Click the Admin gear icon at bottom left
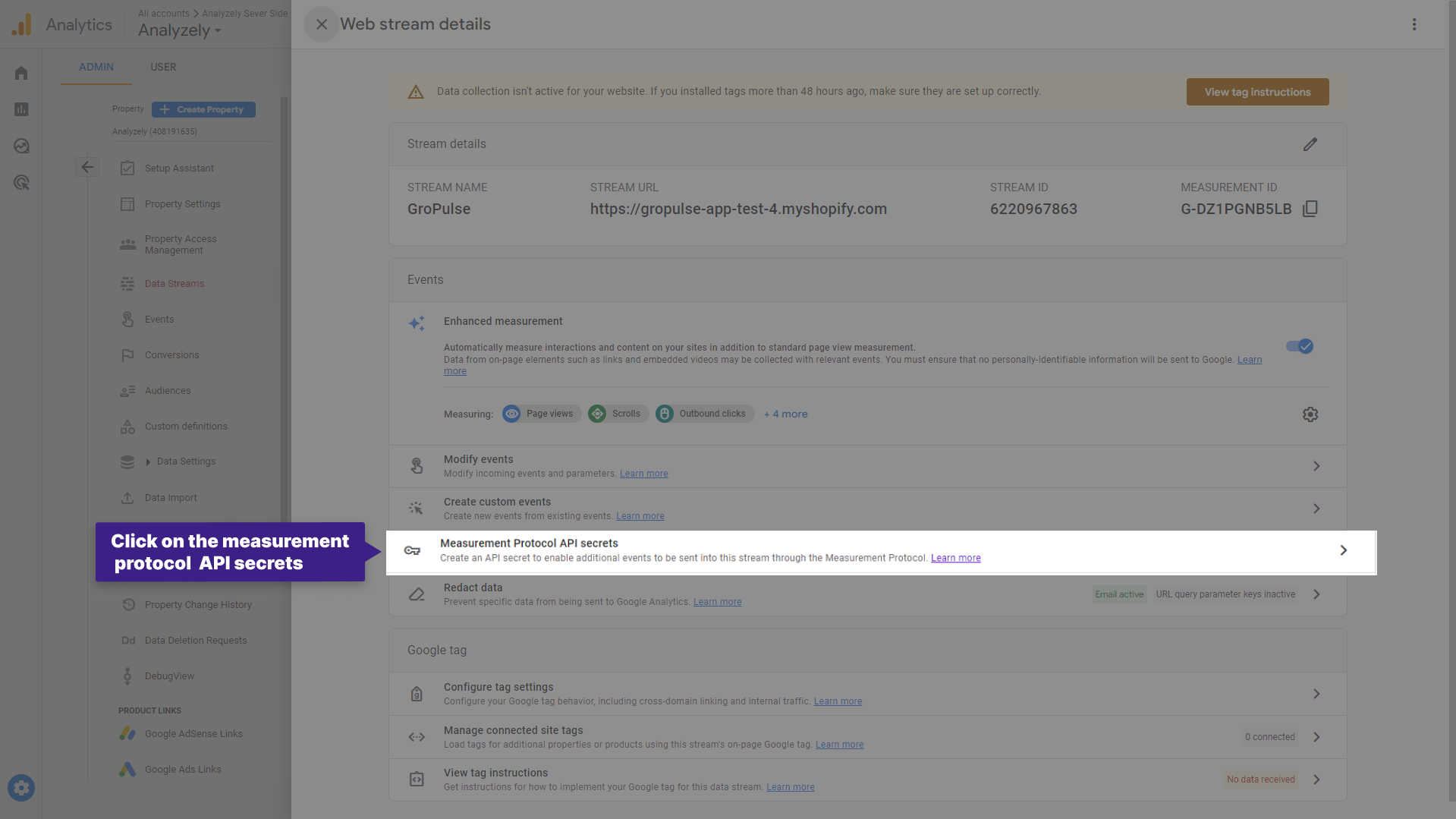This screenshot has width=1456, height=819. (21, 788)
